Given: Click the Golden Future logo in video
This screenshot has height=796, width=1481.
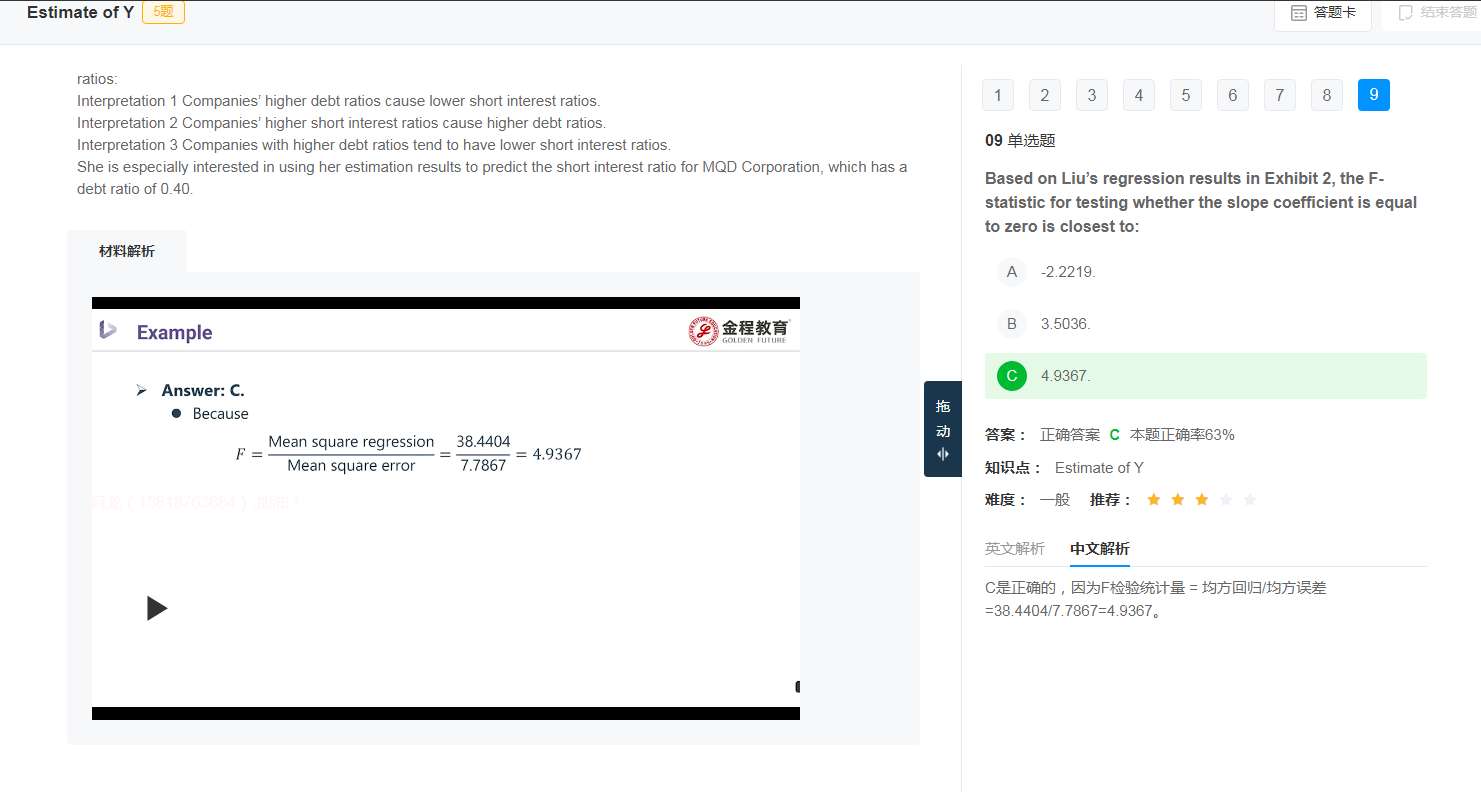Looking at the screenshot, I should [x=738, y=331].
